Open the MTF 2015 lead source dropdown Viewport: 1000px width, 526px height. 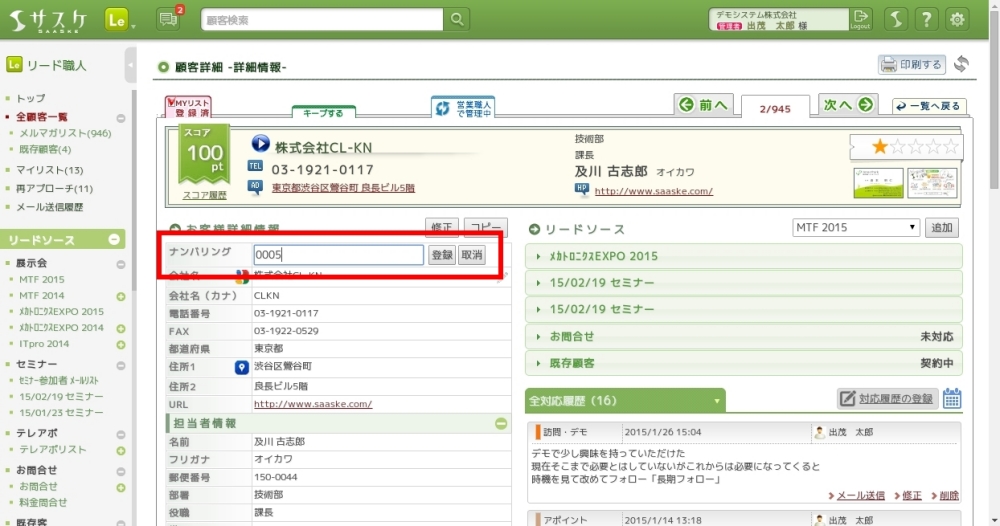pos(855,227)
